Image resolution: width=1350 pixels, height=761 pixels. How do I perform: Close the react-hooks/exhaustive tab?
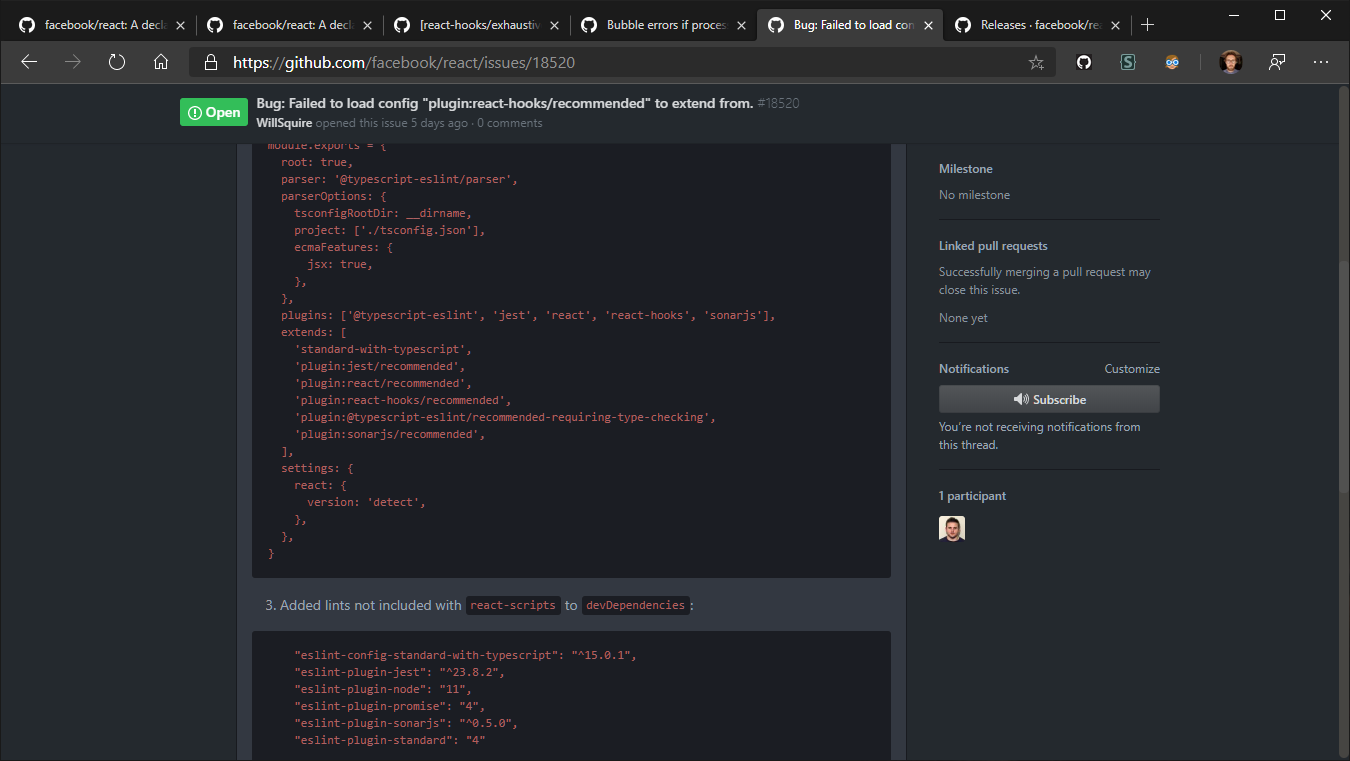tap(554, 25)
